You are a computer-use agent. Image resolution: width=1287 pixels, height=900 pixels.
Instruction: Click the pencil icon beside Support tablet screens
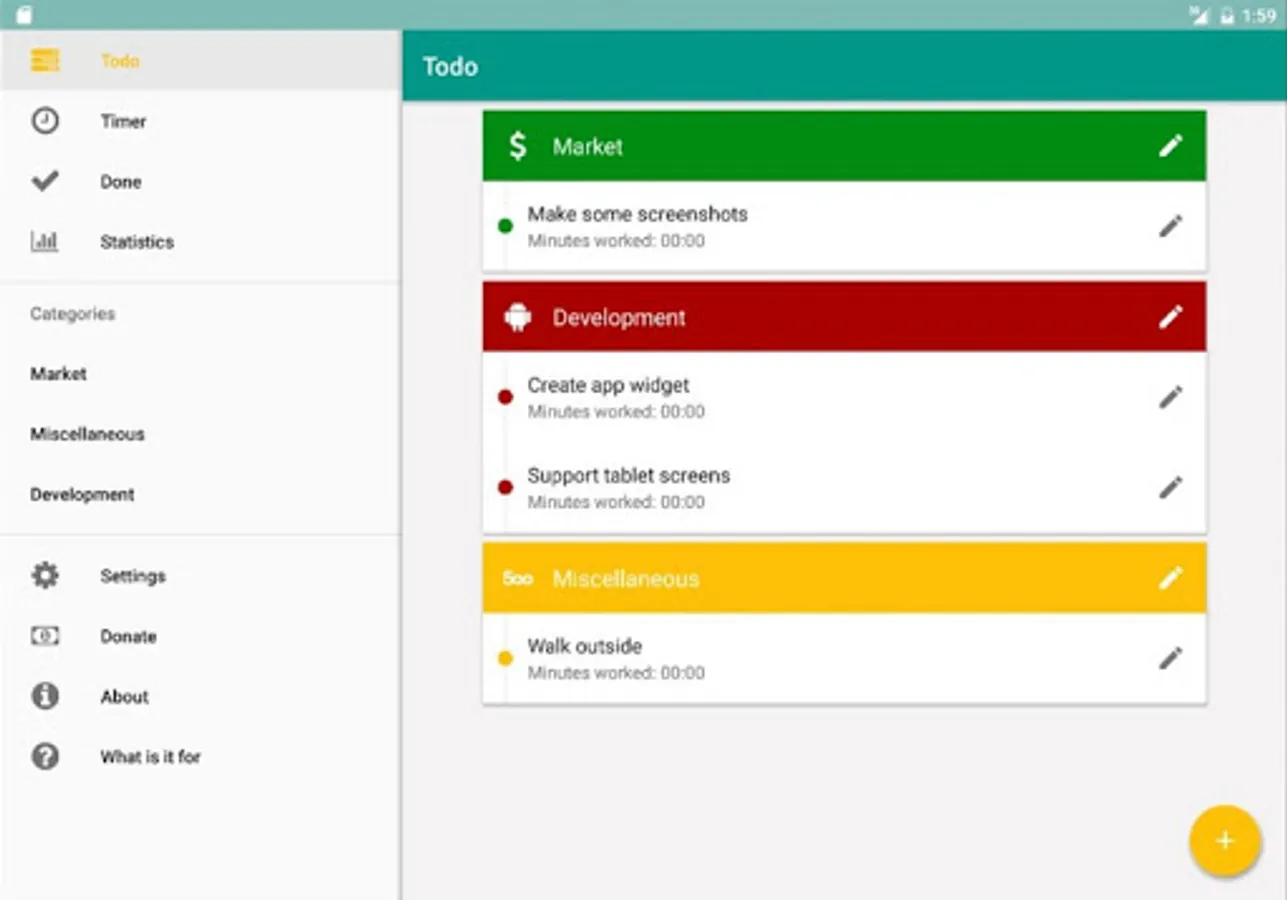(x=1170, y=487)
